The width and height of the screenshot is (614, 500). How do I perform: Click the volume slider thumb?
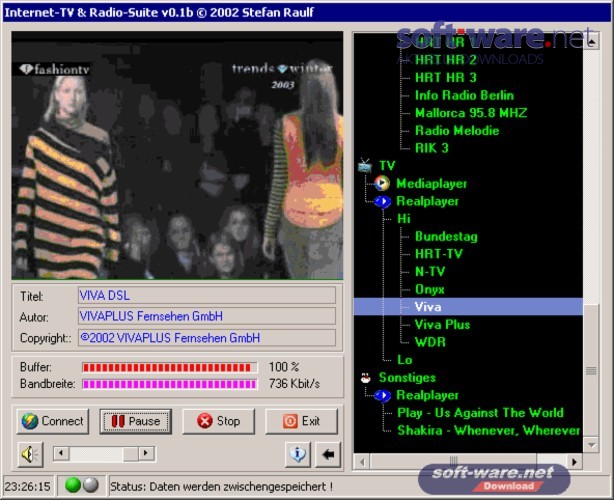130,453
